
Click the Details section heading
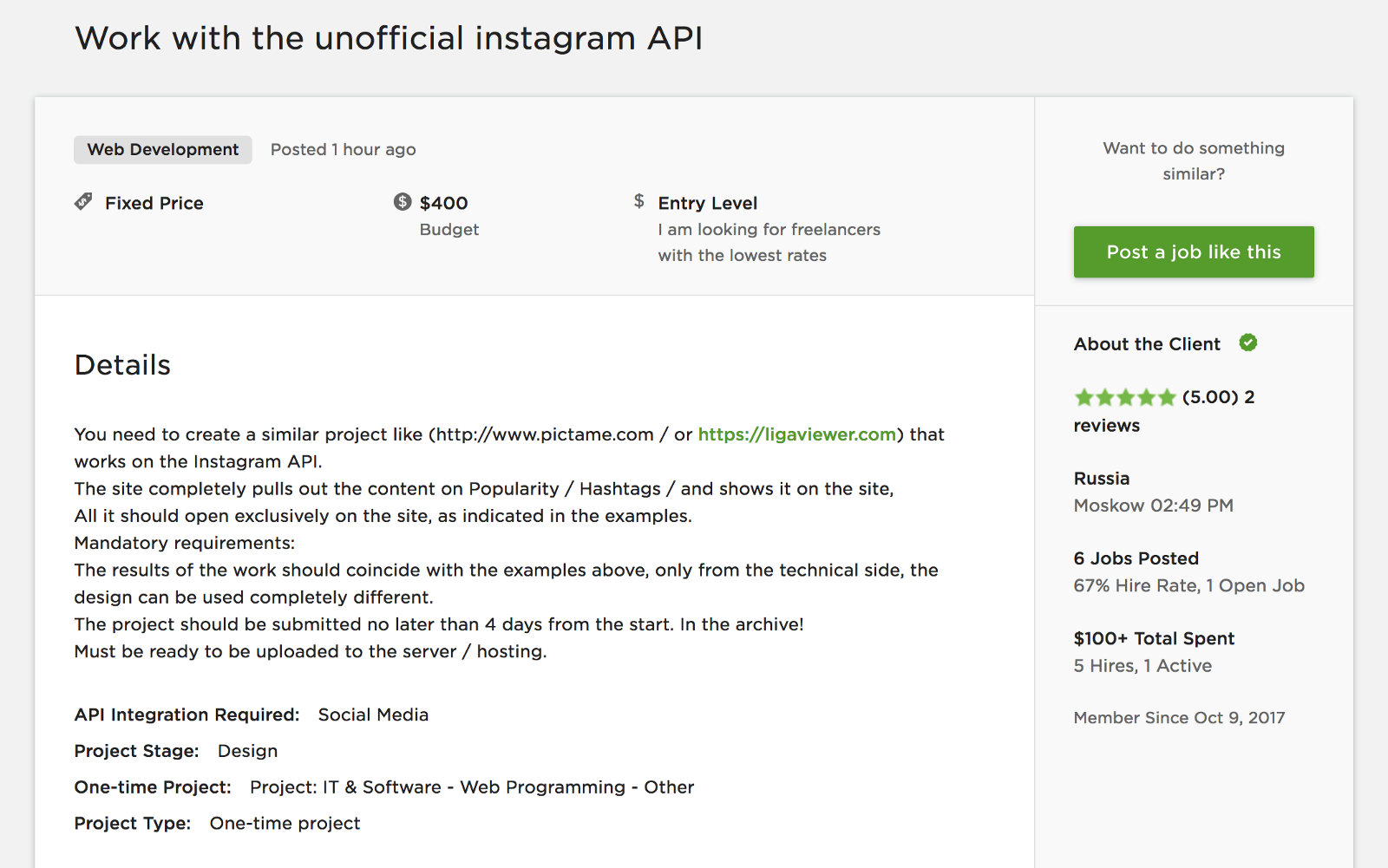pyautogui.click(x=122, y=365)
